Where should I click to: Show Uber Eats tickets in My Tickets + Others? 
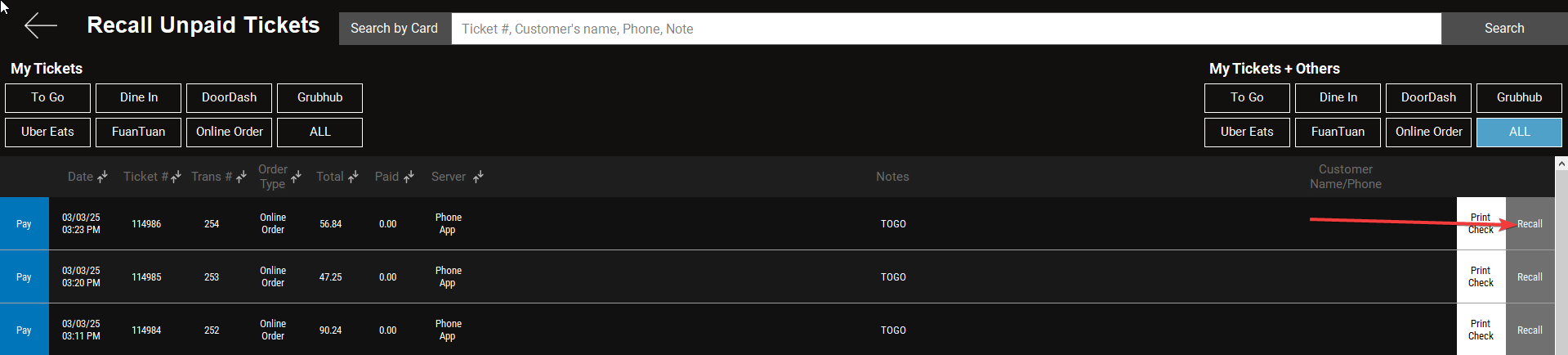[1246, 132]
